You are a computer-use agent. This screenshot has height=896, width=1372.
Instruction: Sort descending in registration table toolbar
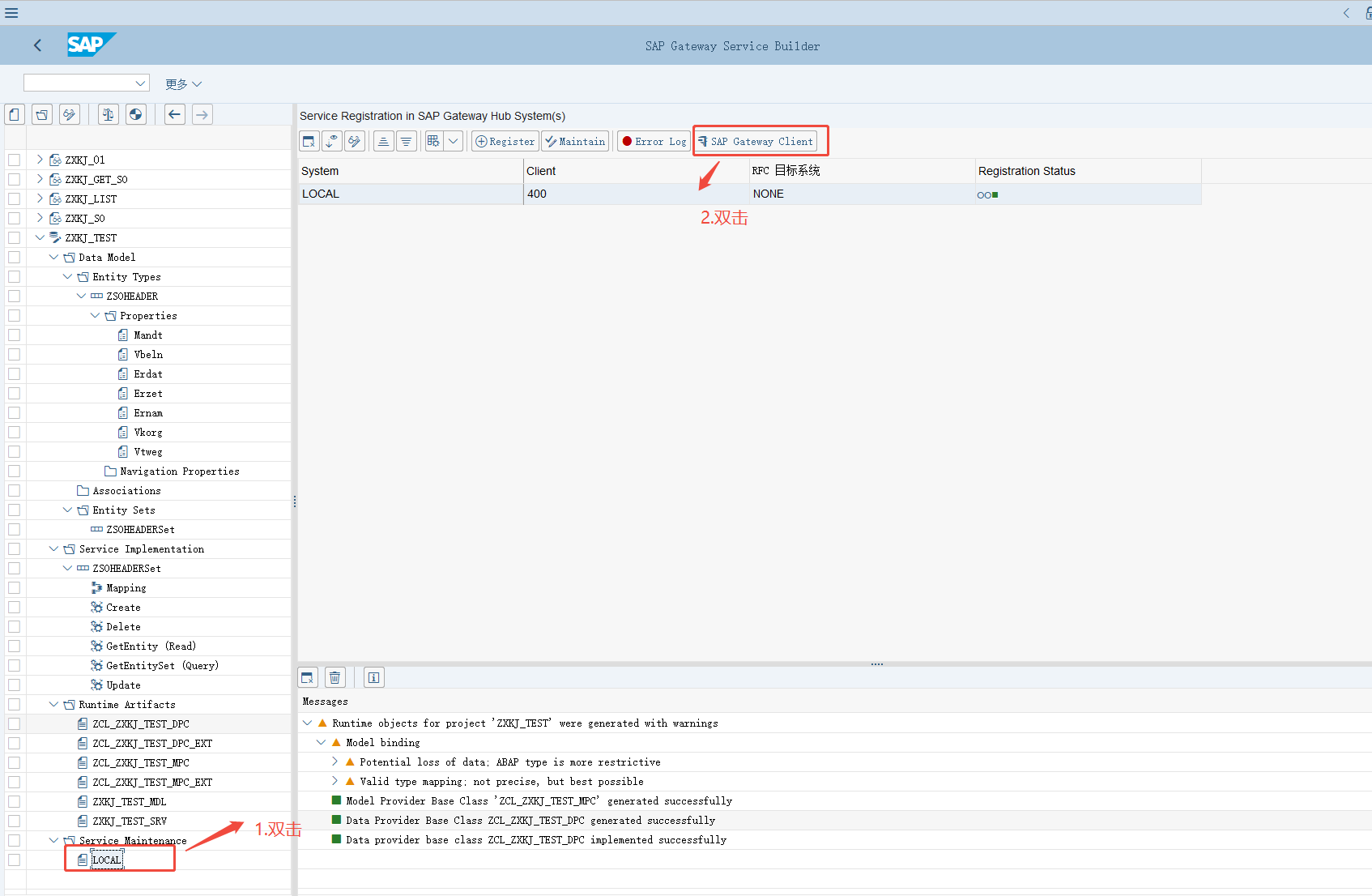407,142
